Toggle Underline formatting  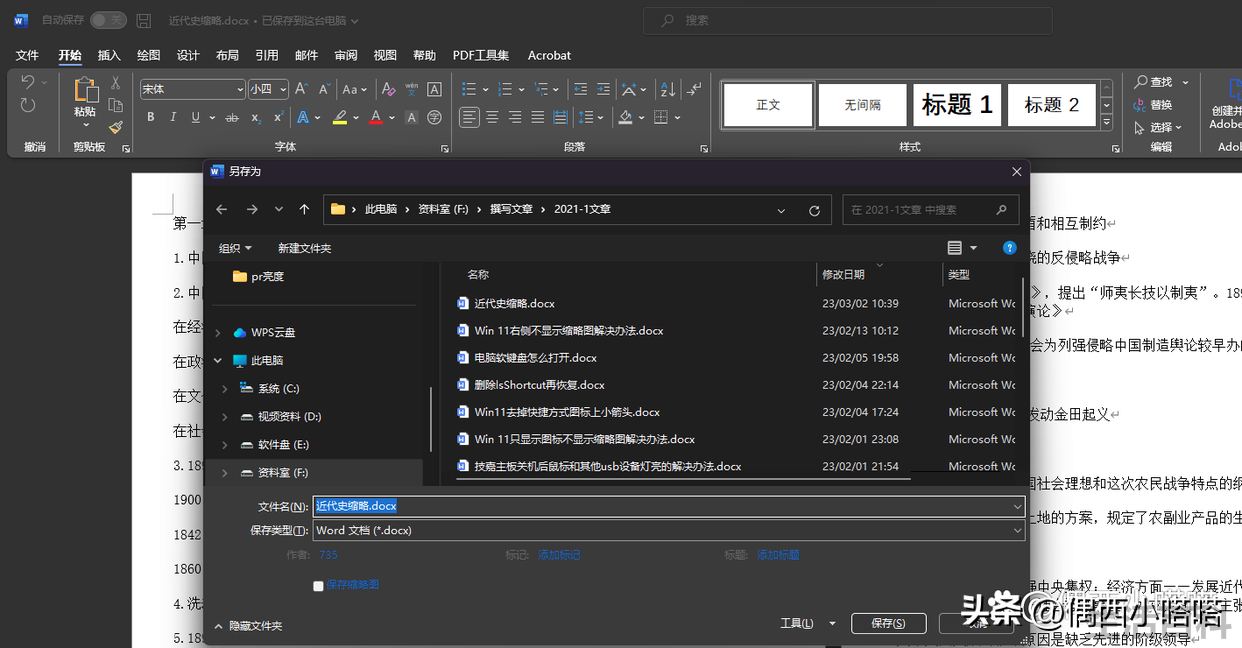(195, 117)
